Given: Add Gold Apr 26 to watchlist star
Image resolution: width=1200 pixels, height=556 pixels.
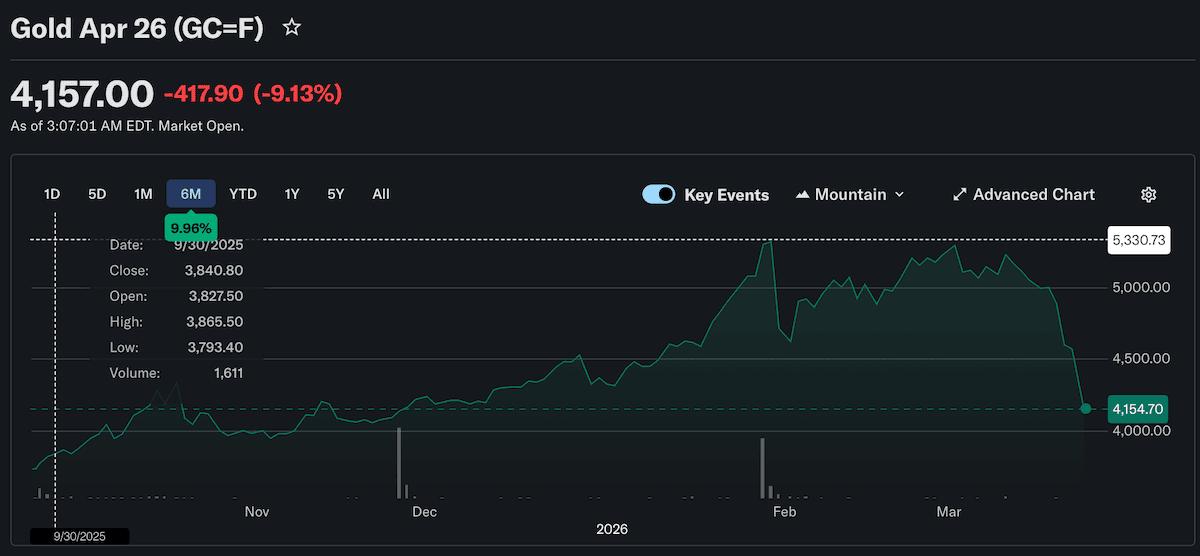Looking at the screenshot, I should pos(292,28).
